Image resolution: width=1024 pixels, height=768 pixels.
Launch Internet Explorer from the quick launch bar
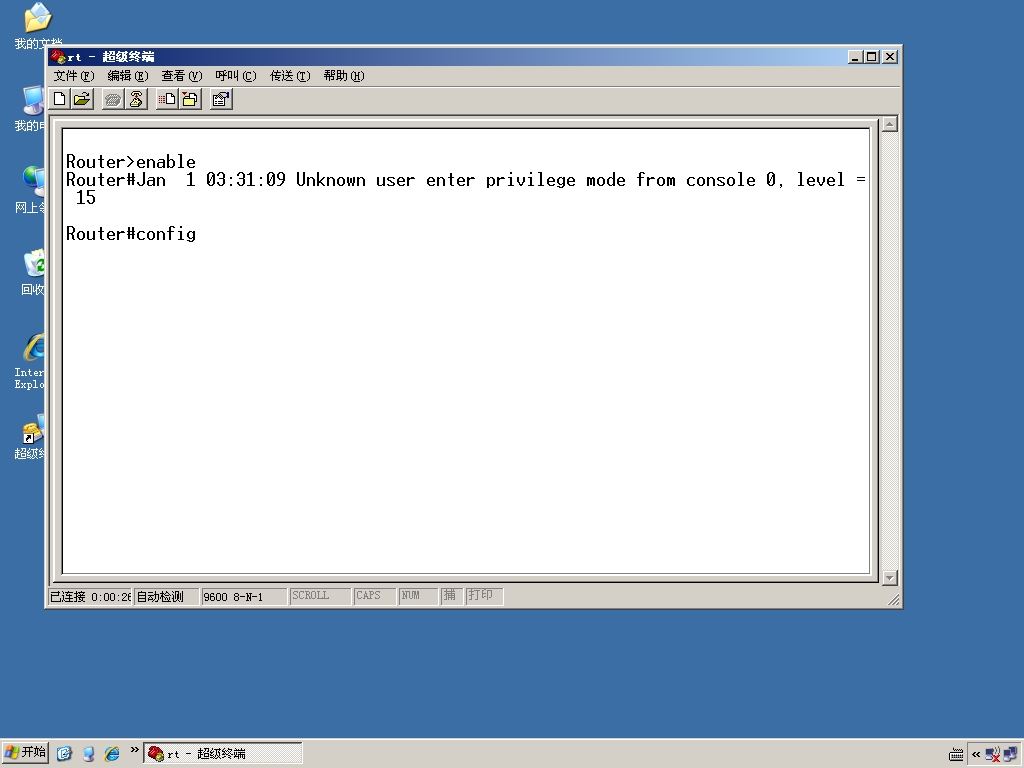click(x=112, y=754)
